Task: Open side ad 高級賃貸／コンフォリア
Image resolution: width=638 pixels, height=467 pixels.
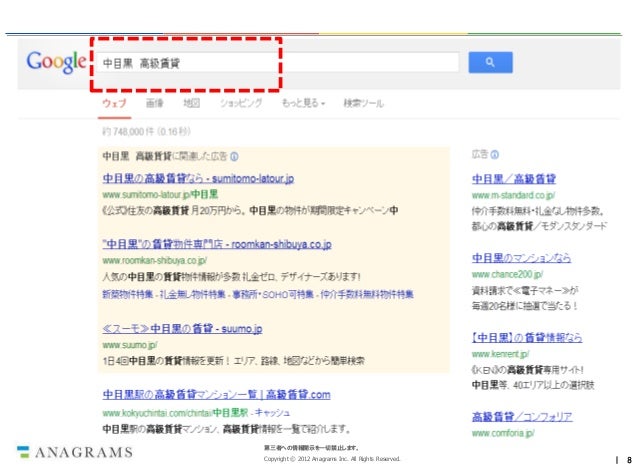Action: coord(522,417)
